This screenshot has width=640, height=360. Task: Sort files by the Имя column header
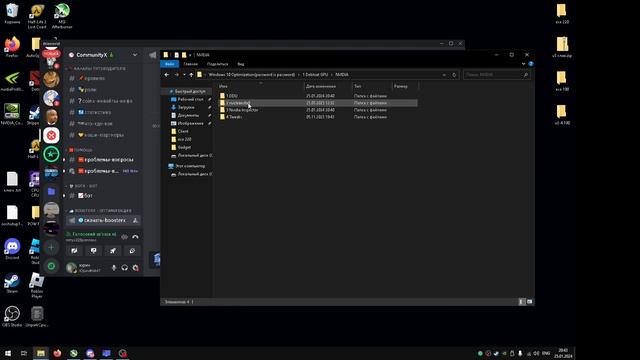pyautogui.click(x=260, y=86)
